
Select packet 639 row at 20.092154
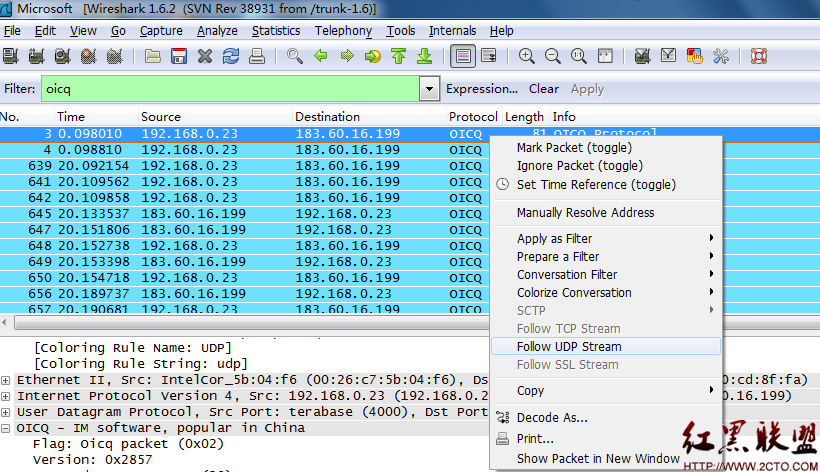245,166
